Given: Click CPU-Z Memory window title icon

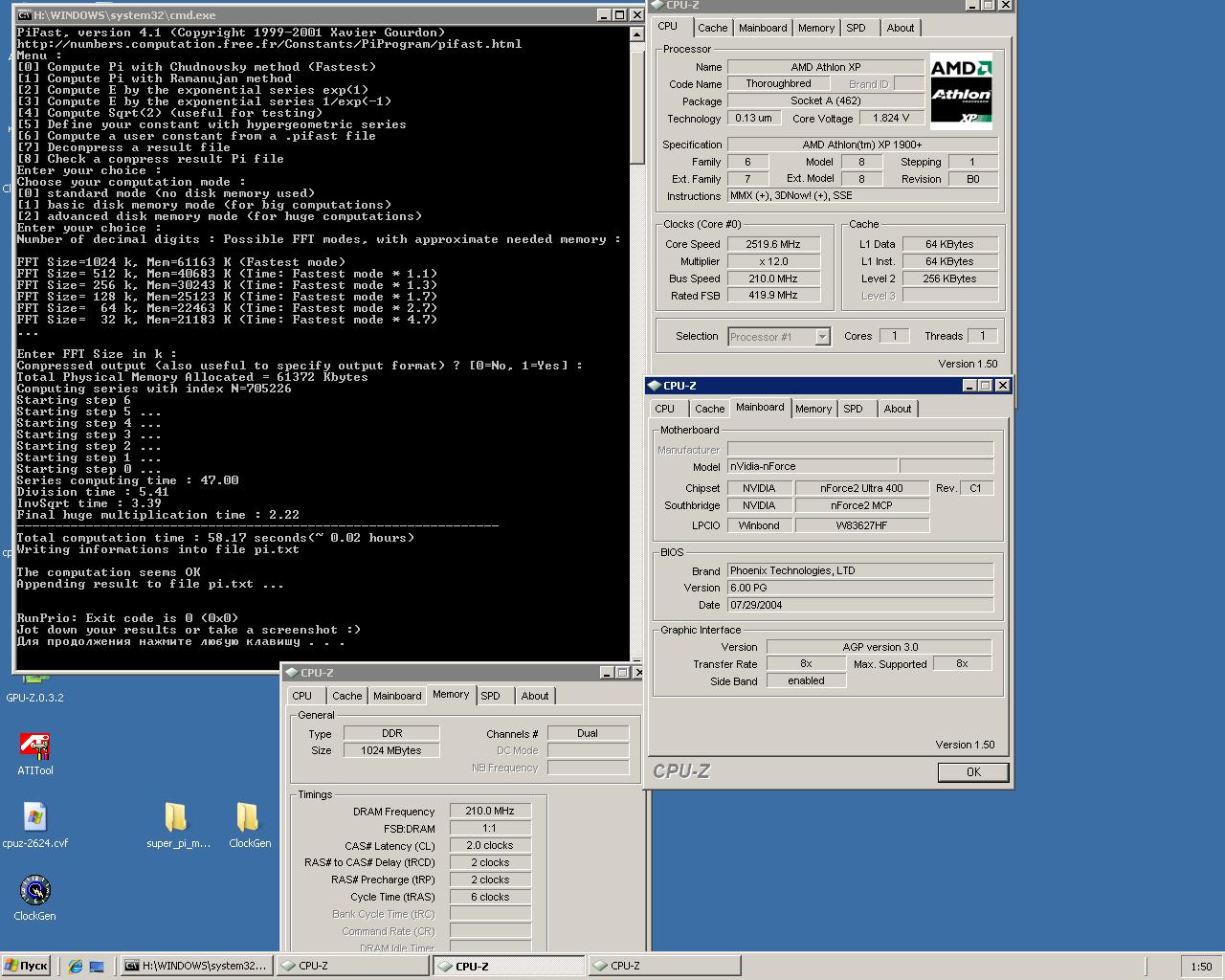Looking at the screenshot, I should coord(292,673).
